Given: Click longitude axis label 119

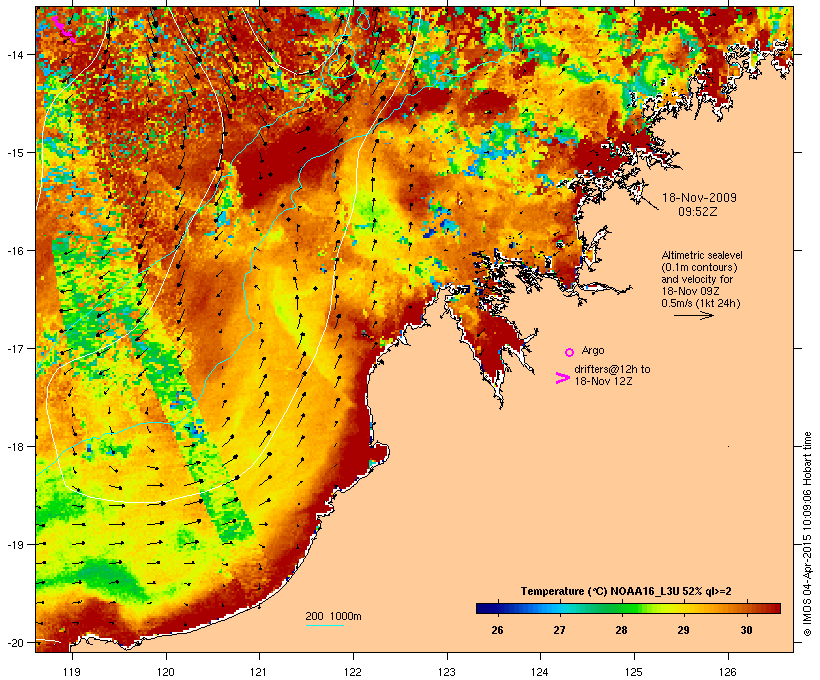Looking at the screenshot, I should tap(72, 672).
